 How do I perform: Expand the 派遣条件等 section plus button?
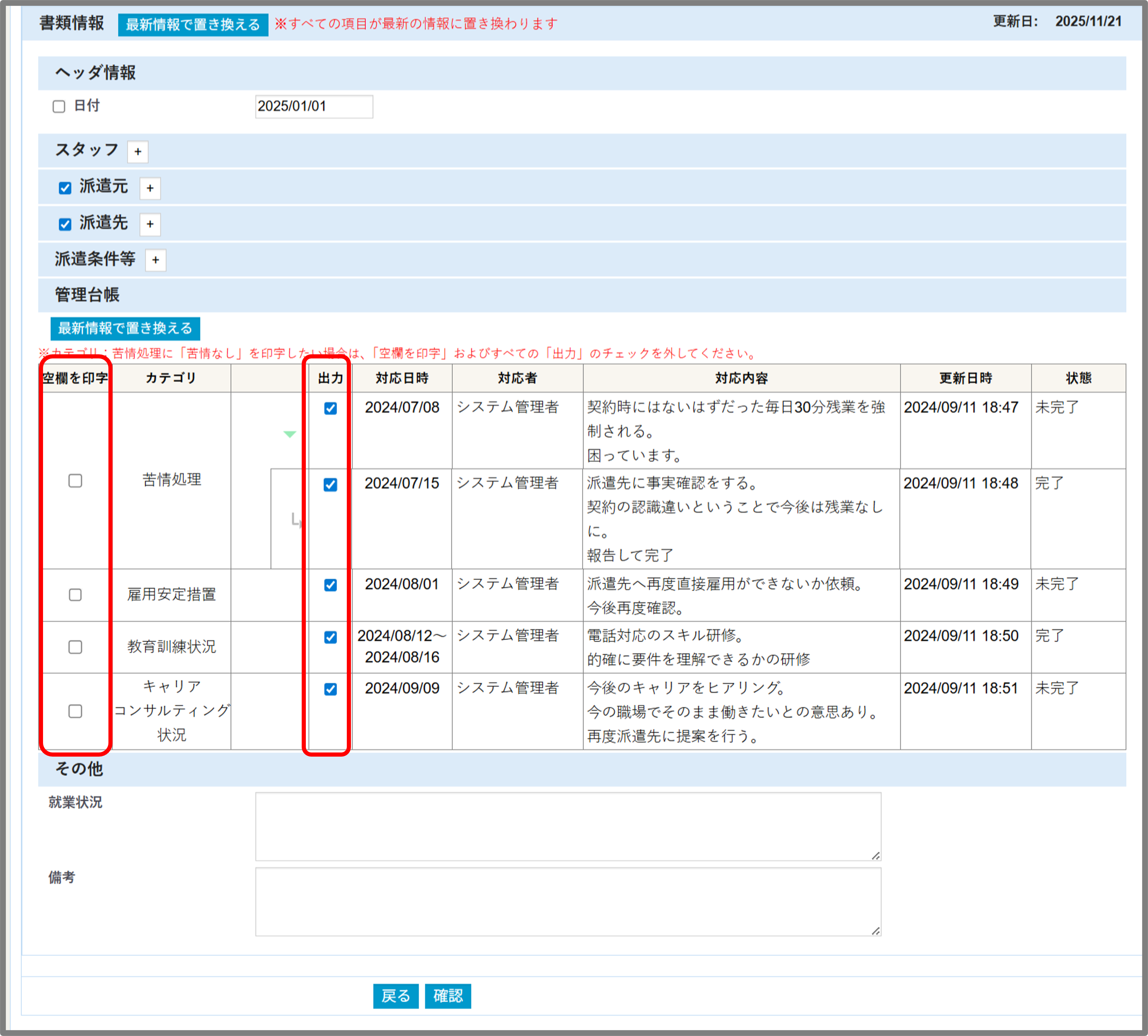tap(155, 260)
